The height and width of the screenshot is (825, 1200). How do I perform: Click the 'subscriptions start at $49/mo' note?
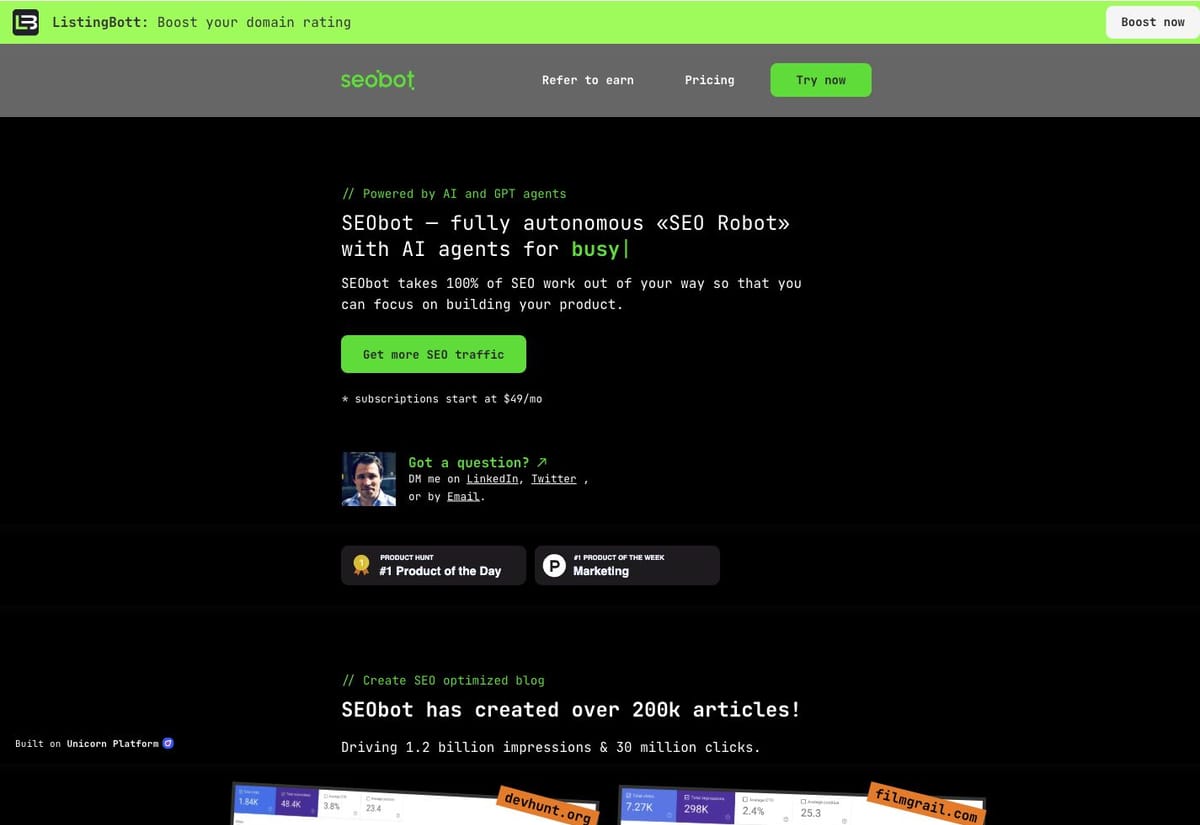[442, 398]
